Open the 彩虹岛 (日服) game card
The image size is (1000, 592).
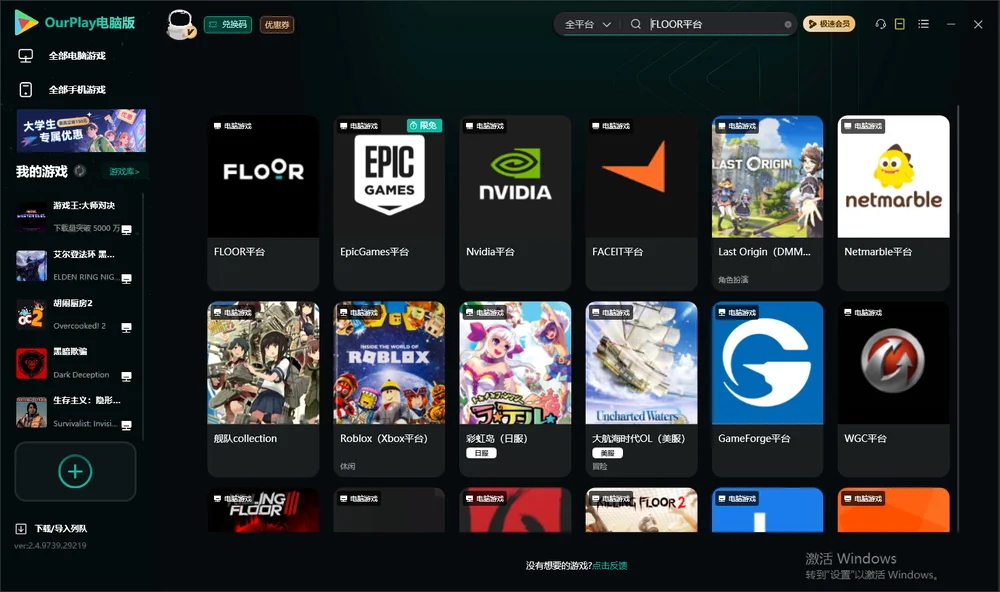click(515, 389)
